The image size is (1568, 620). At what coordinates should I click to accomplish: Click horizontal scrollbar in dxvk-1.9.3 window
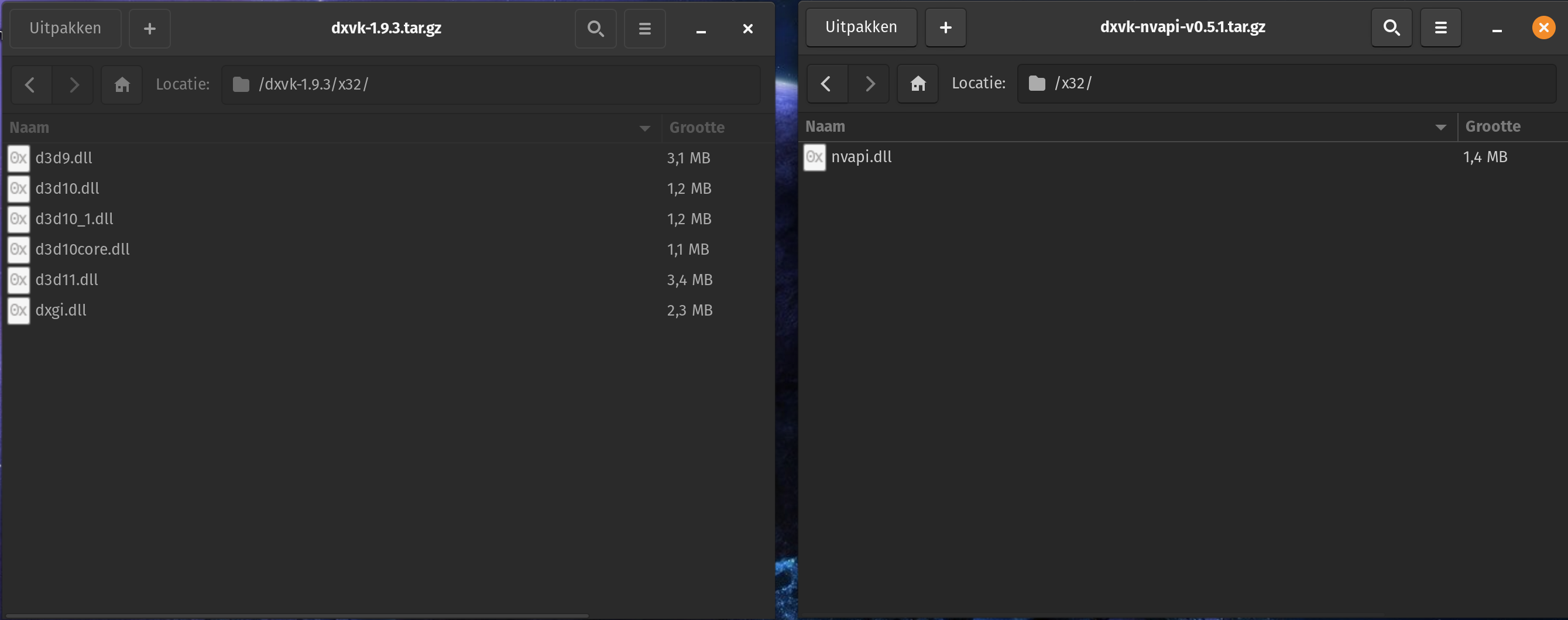coord(297,616)
